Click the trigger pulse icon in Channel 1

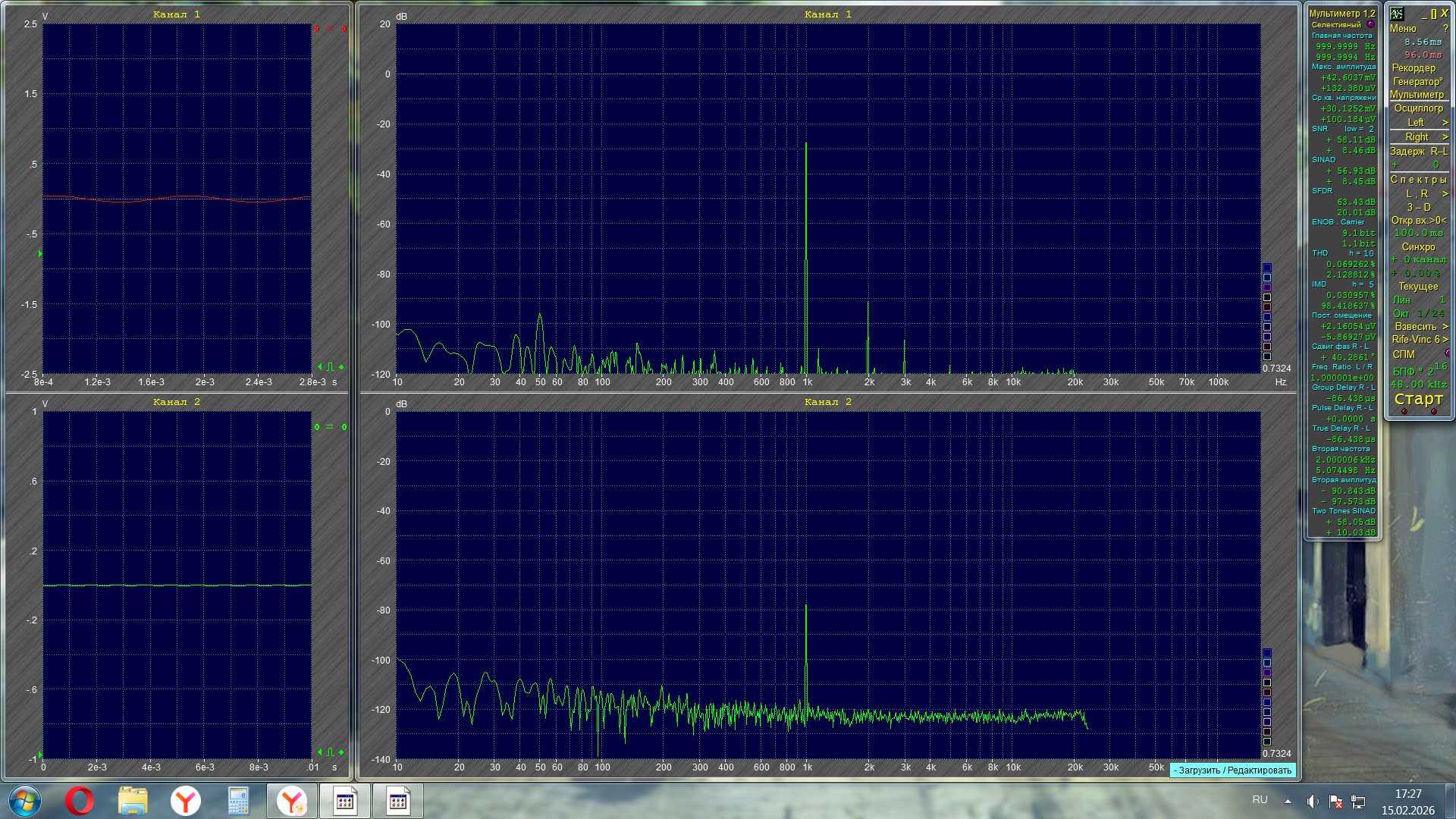(x=330, y=367)
